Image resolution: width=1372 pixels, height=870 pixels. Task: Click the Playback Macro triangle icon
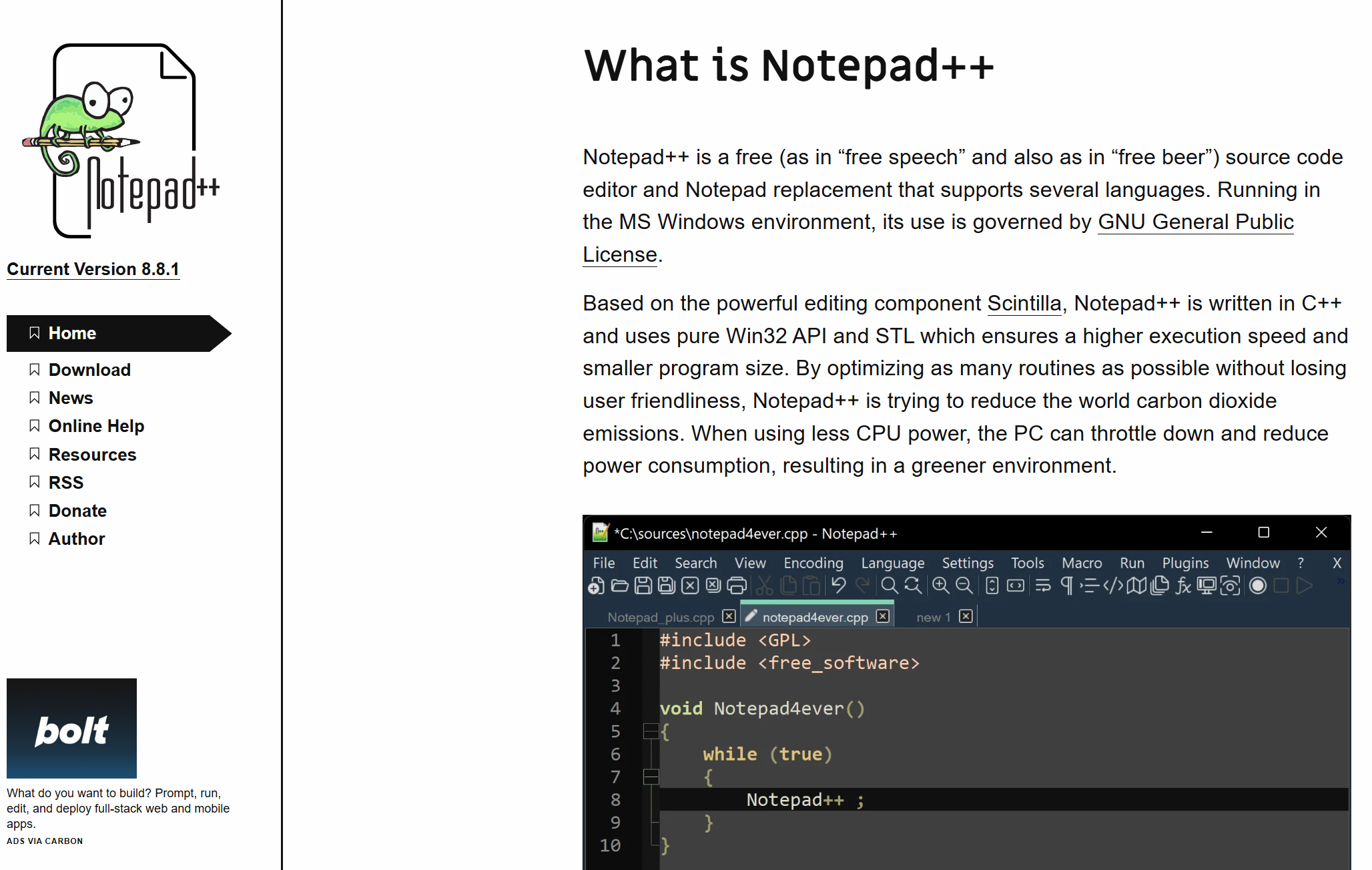click(1305, 586)
